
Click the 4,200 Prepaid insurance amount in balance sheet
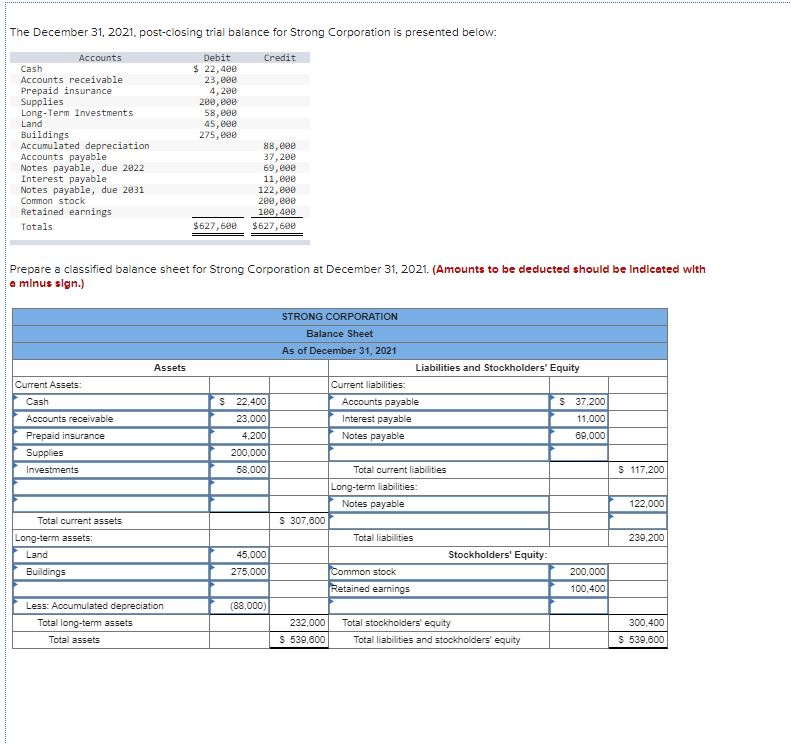point(240,436)
